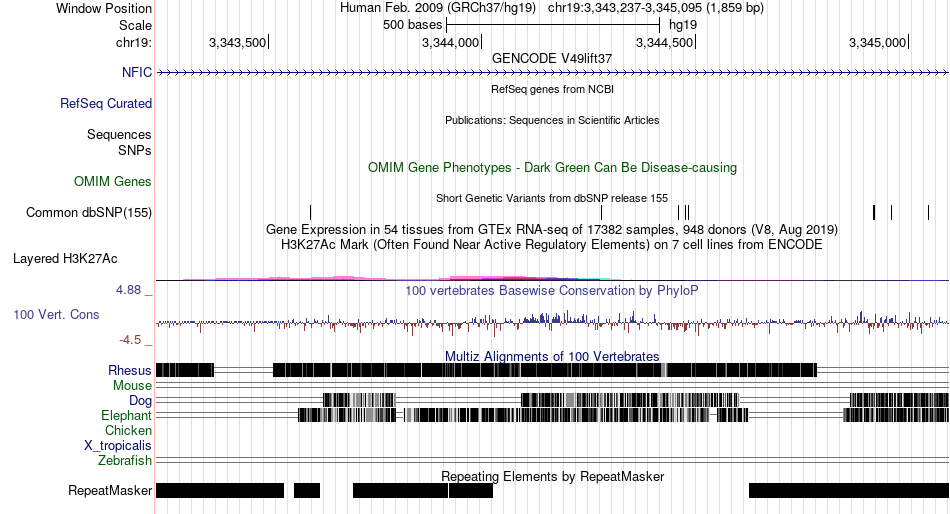The height and width of the screenshot is (514, 950).
Task: Click the layered H3K27Ac signal graph
Action: [553, 278]
